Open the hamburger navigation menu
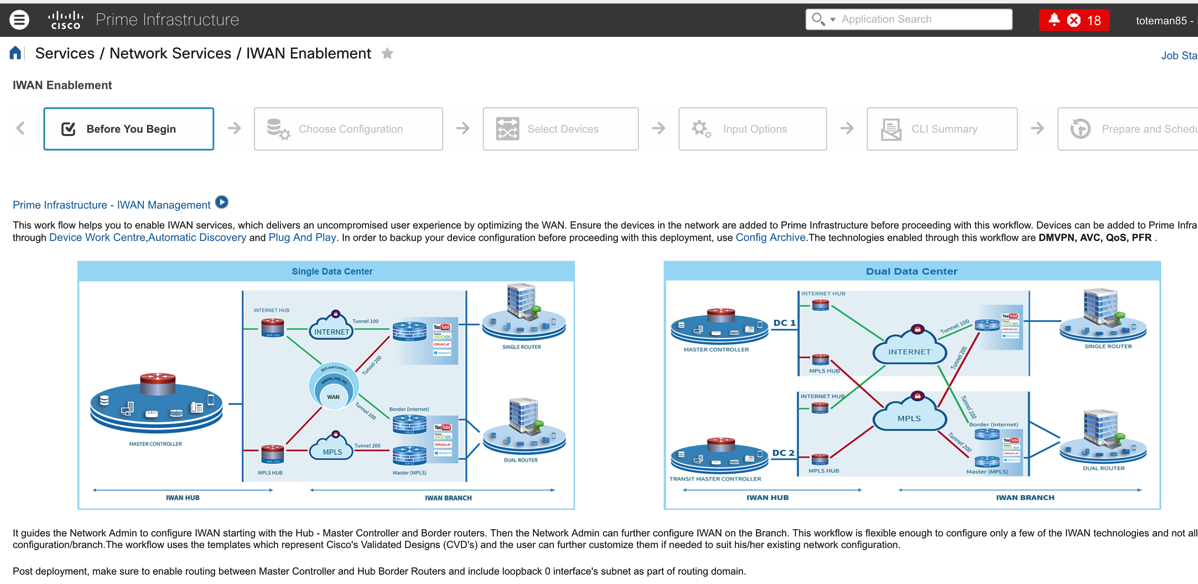The width and height of the screenshot is (1198, 584). 19,19
